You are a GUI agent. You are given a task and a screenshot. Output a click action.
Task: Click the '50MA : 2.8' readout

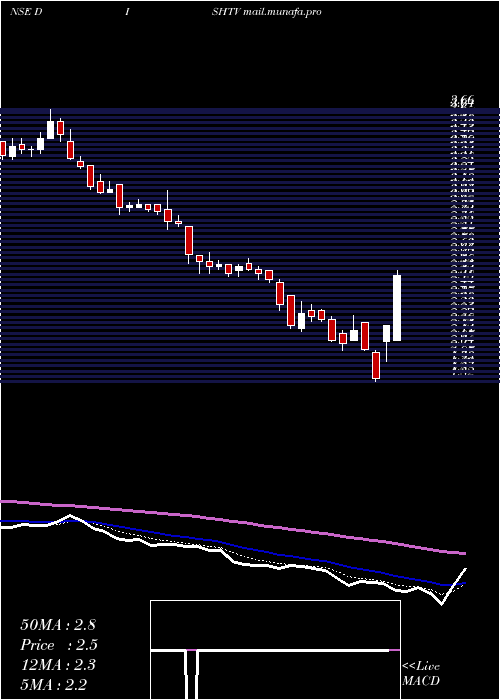point(58,625)
